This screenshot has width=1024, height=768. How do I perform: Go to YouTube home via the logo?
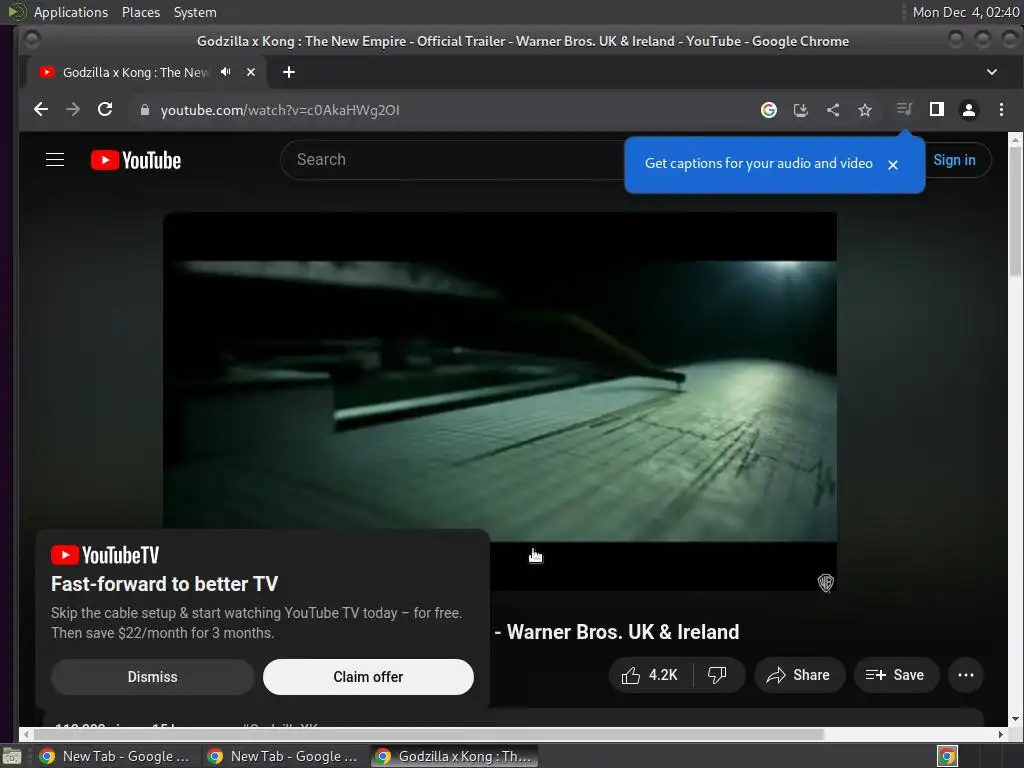(136, 160)
